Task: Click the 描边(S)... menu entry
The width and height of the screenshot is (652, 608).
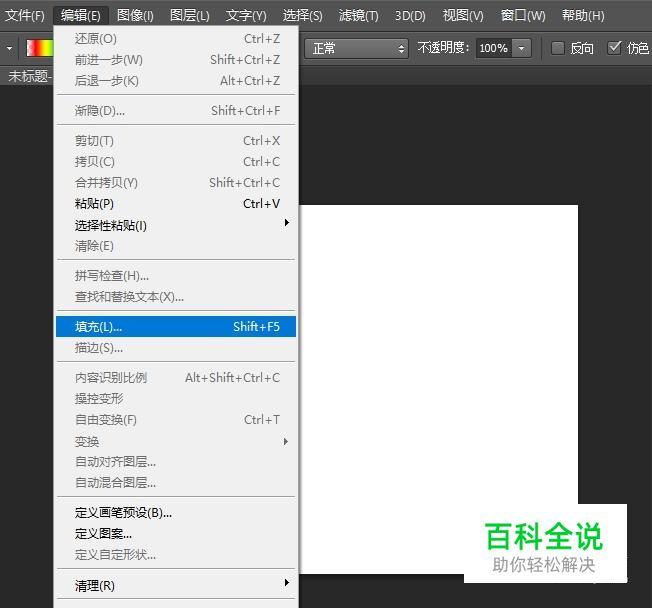Action: coord(176,348)
